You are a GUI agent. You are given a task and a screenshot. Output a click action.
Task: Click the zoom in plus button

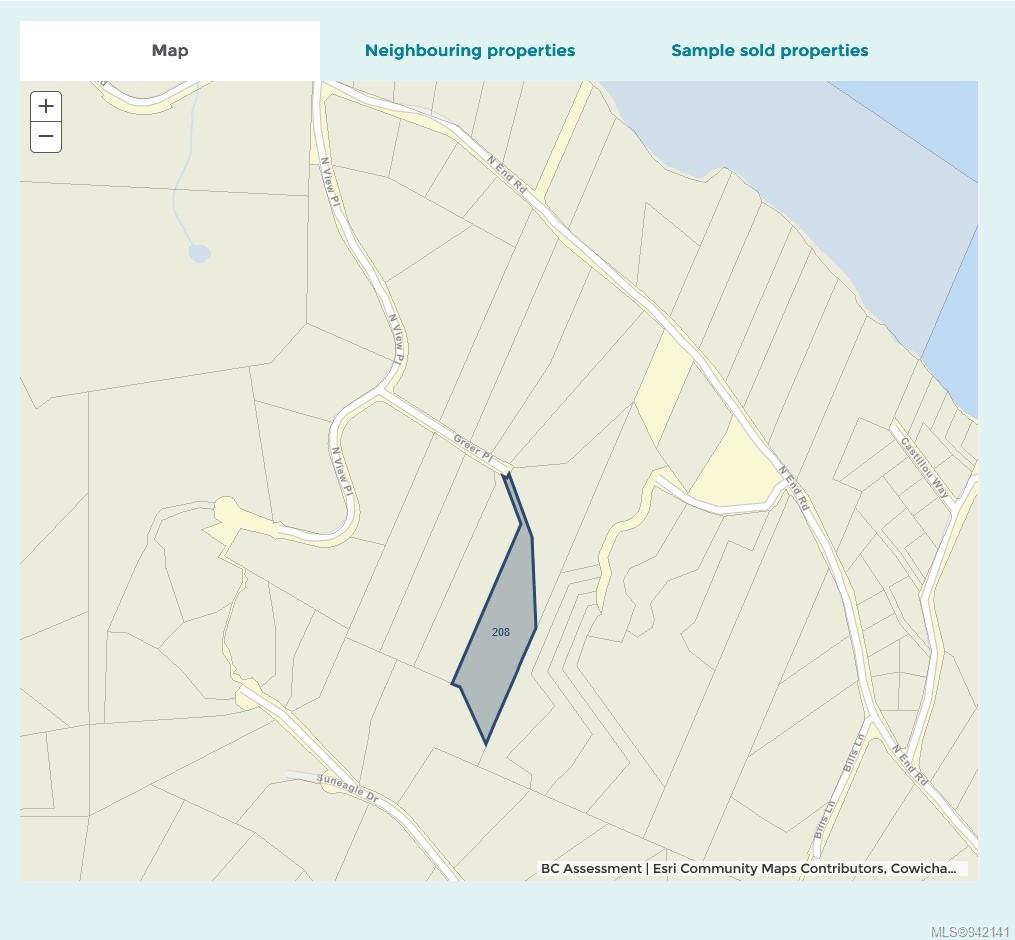point(46,107)
